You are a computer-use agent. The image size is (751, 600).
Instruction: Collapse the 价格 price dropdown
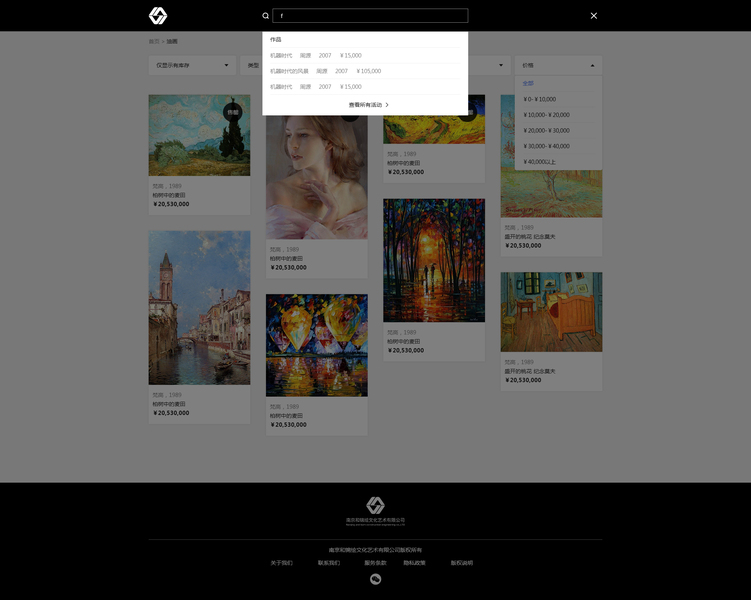(x=558, y=65)
